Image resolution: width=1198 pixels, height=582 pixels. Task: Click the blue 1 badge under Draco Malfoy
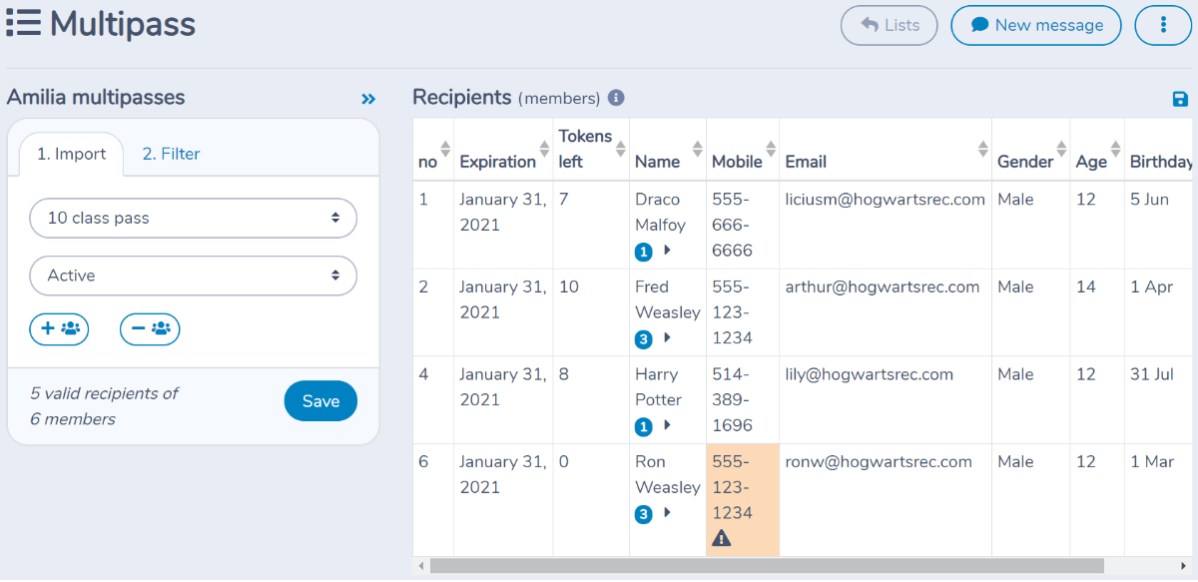pos(643,252)
